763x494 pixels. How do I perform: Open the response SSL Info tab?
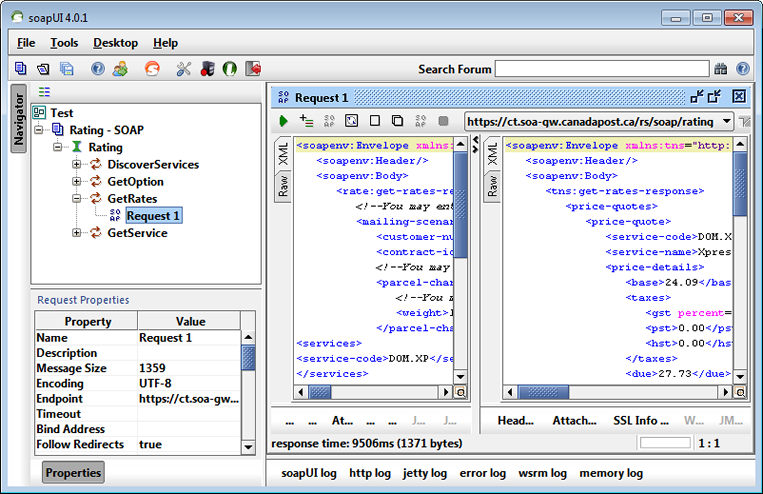[x=641, y=421]
